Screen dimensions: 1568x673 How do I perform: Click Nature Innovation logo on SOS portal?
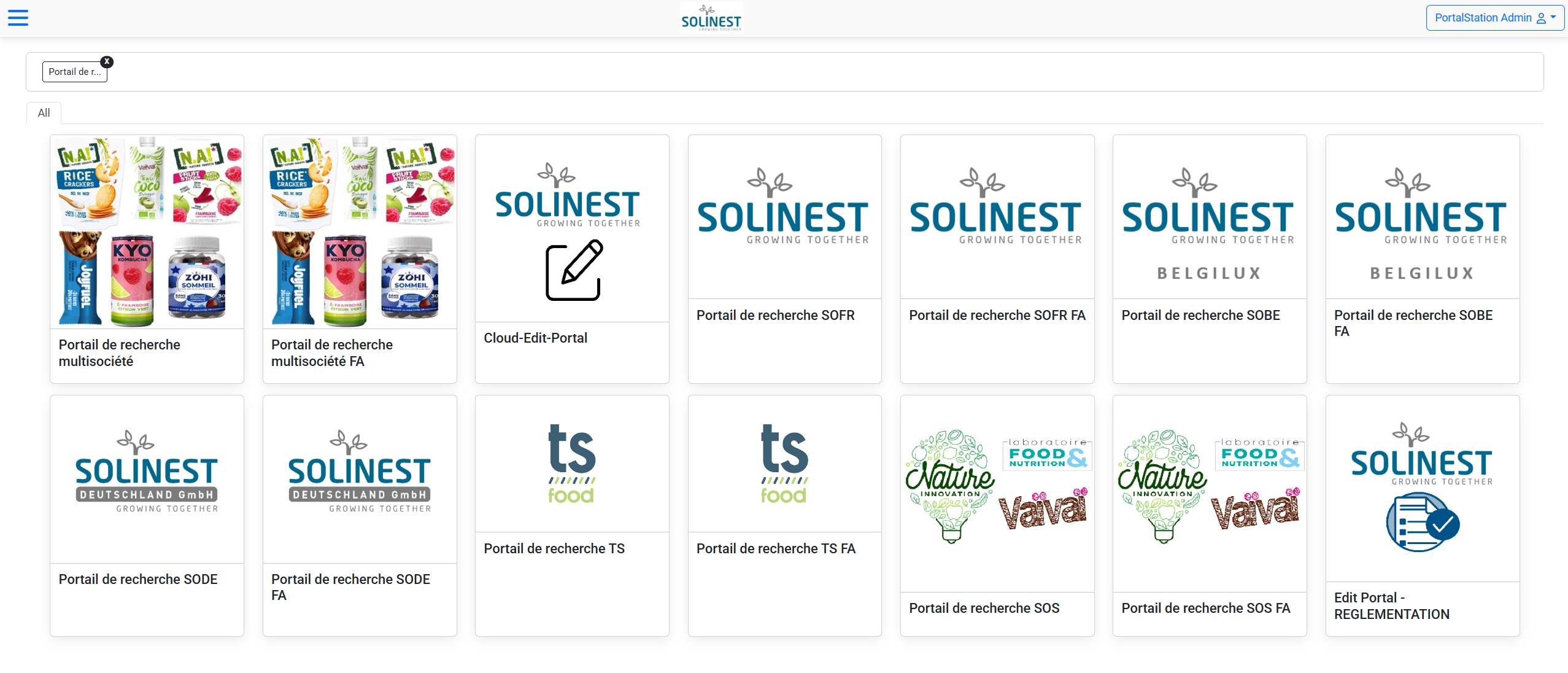click(950, 486)
